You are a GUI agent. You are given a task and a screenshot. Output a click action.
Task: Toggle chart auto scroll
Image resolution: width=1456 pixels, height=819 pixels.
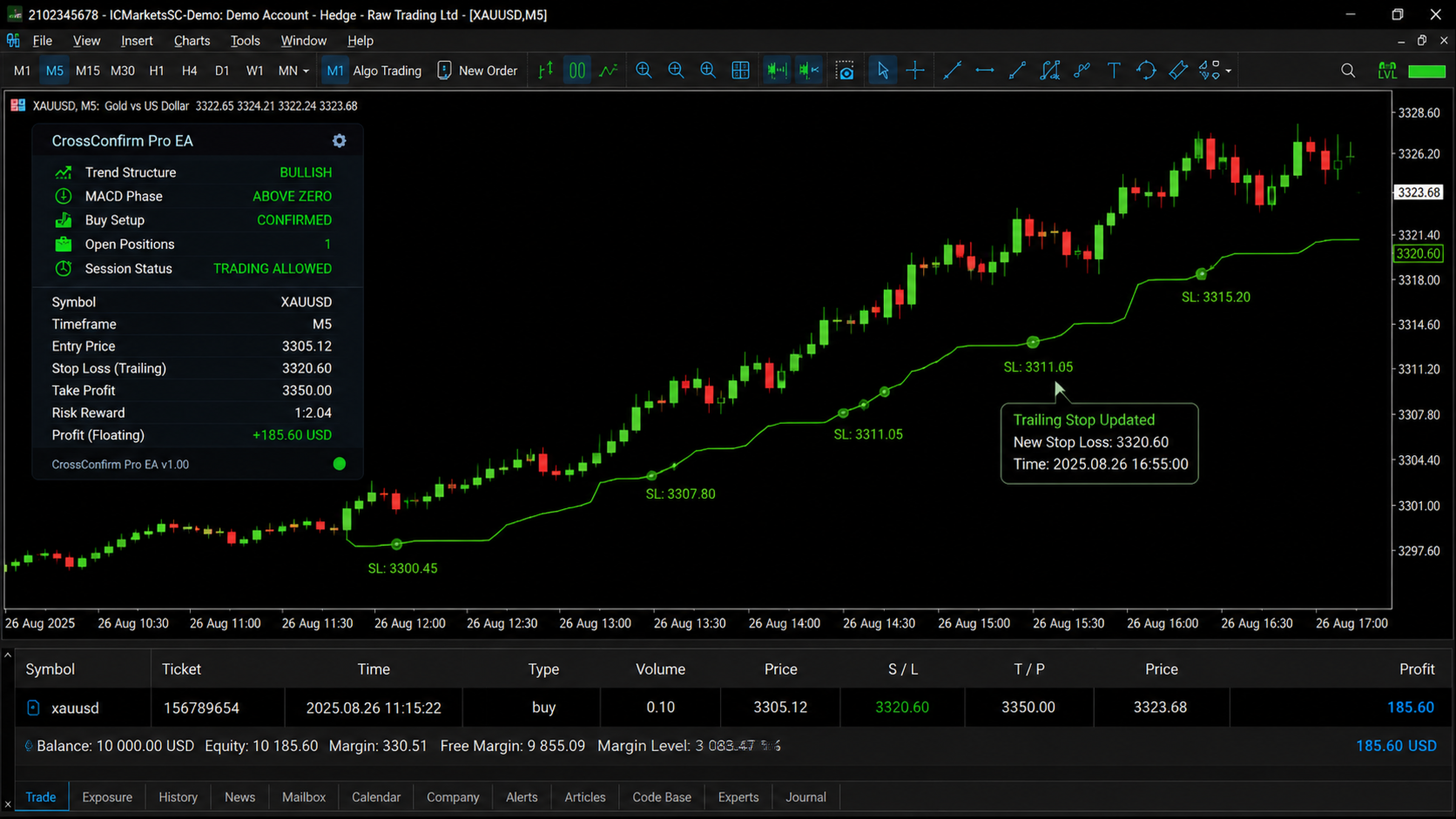click(777, 70)
